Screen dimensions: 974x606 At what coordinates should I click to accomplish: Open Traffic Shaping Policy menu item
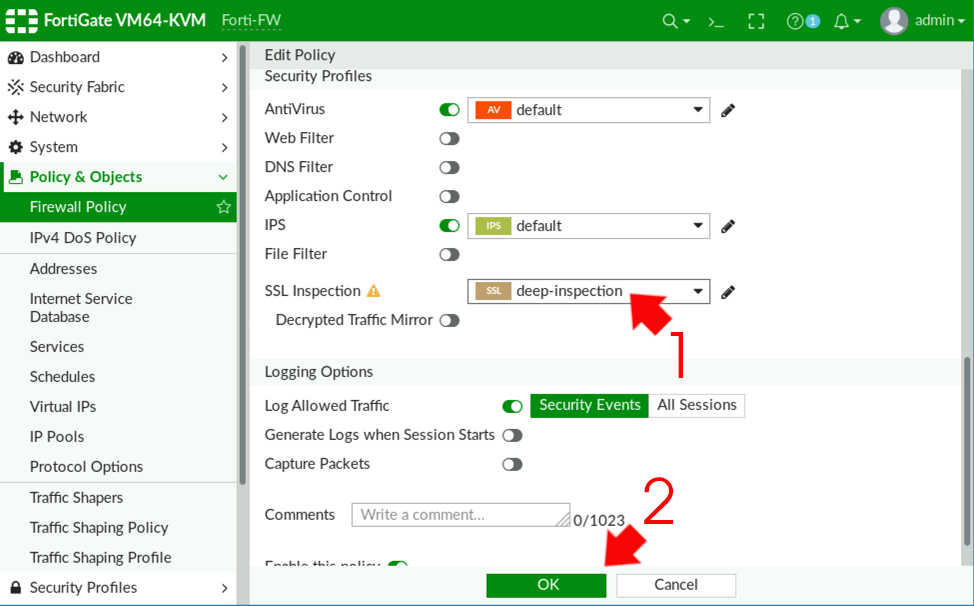pyautogui.click(x=118, y=528)
